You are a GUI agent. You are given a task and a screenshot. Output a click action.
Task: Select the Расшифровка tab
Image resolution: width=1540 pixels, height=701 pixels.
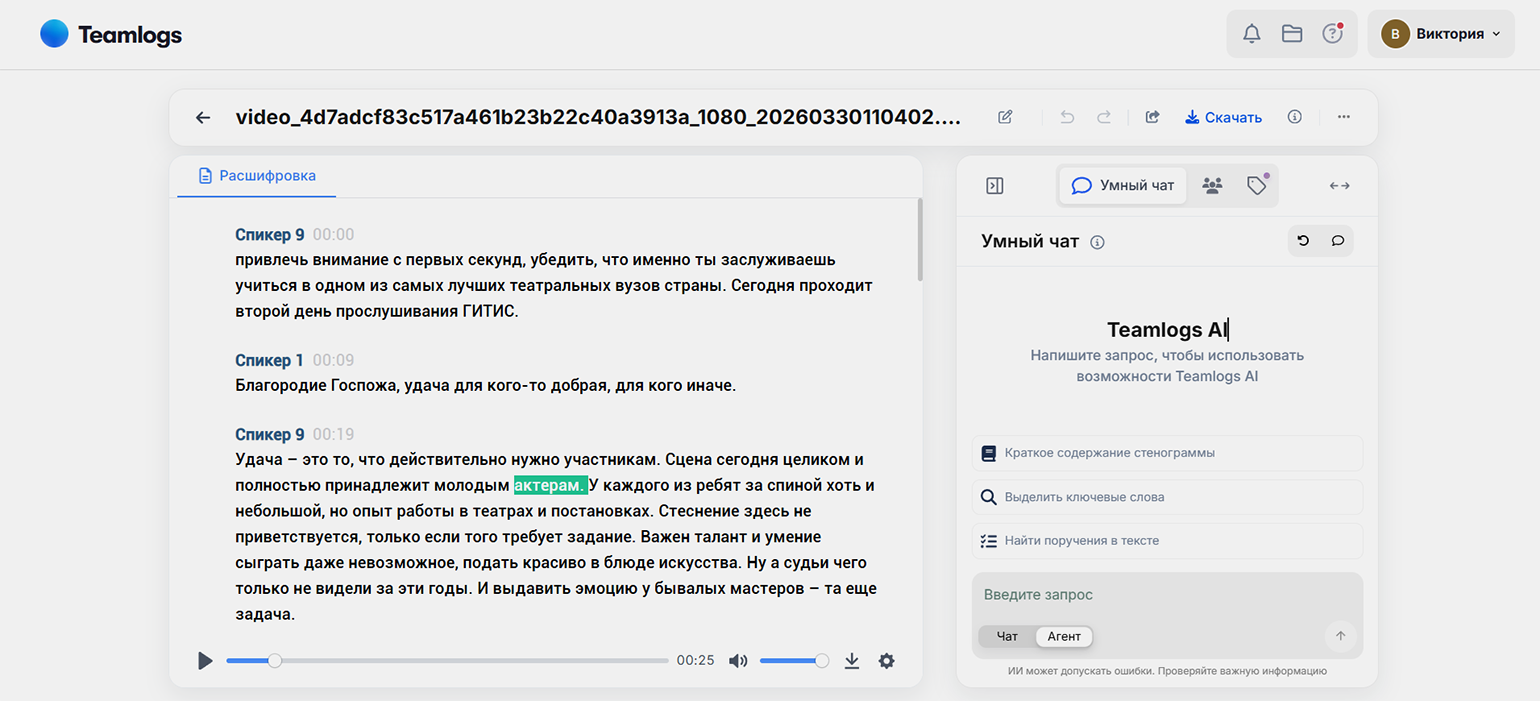point(257,176)
